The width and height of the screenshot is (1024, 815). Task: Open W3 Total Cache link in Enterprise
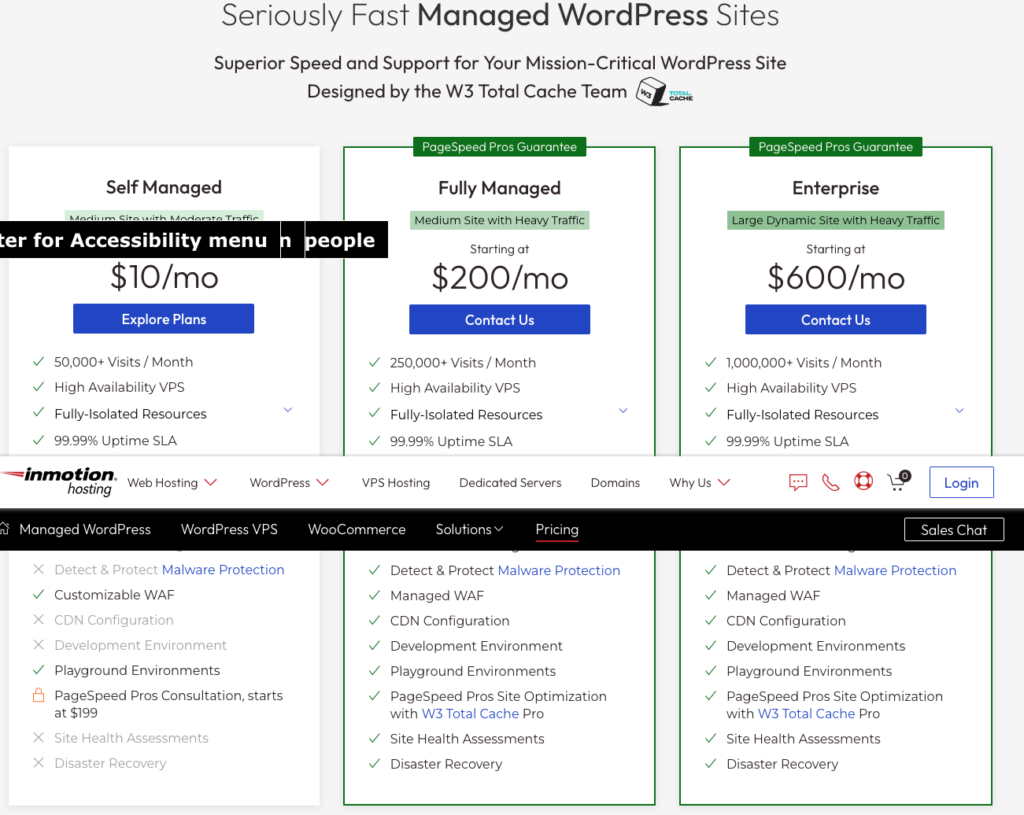pos(807,714)
